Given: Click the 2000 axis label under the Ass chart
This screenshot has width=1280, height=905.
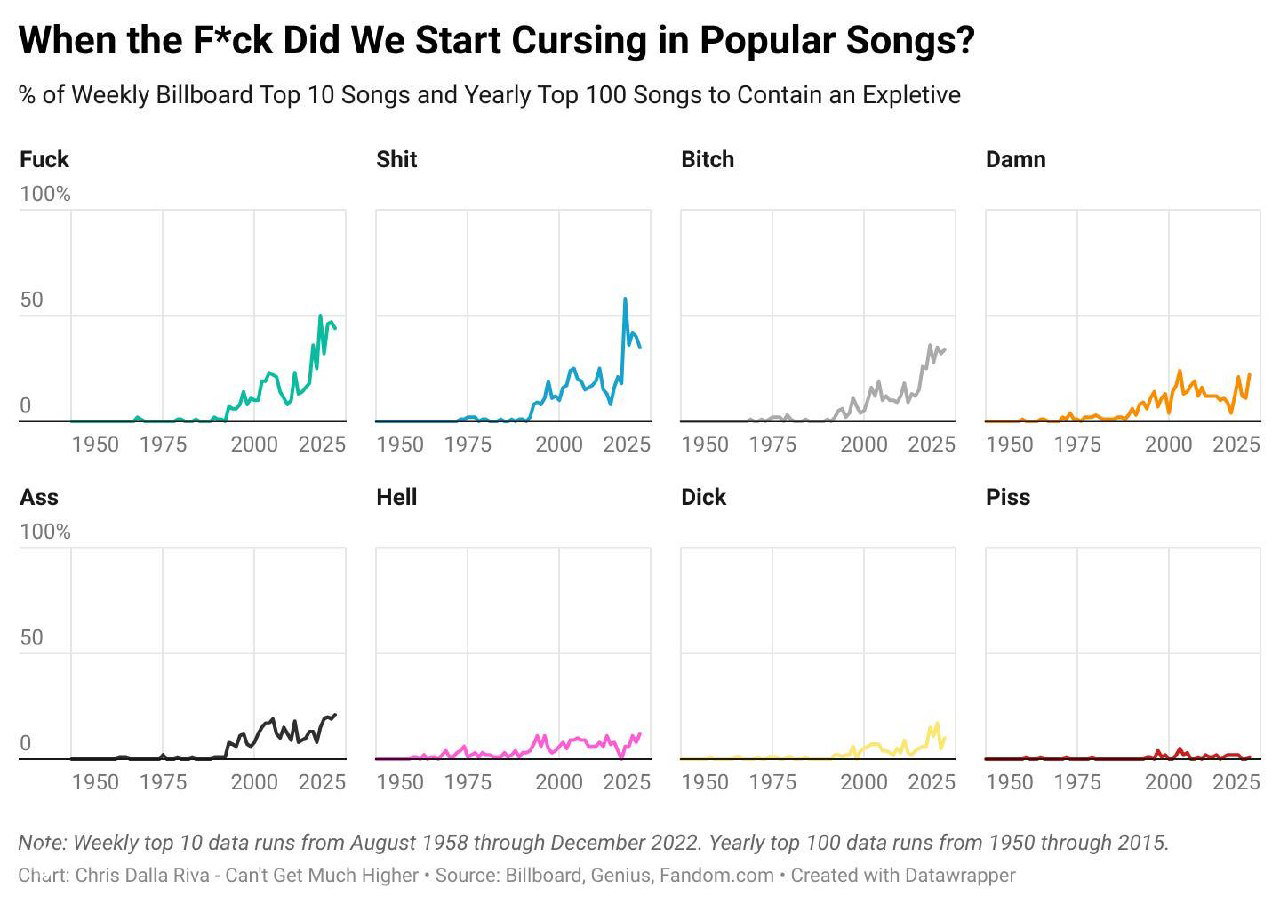Looking at the screenshot, I should pyautogui.click(x=254, y=782).
